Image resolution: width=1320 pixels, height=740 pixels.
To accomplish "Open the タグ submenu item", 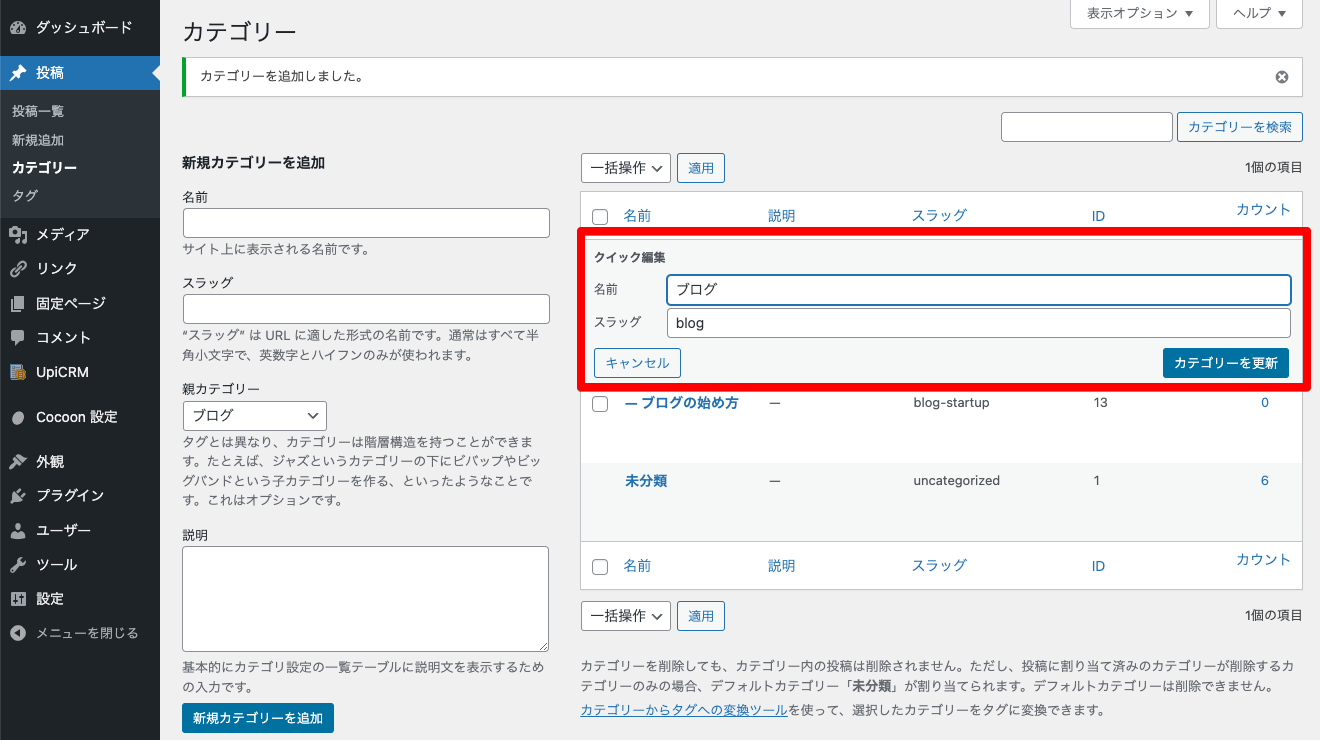I will click(25, 196).
